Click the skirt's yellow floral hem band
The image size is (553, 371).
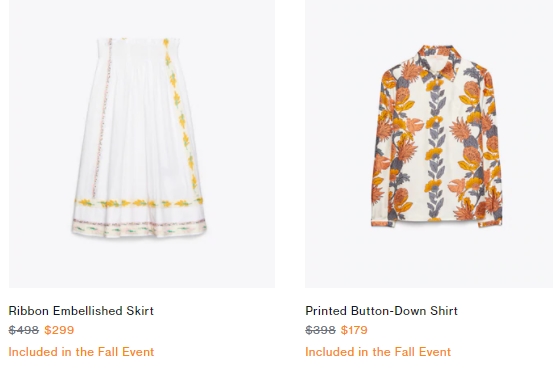click(139, 203)
